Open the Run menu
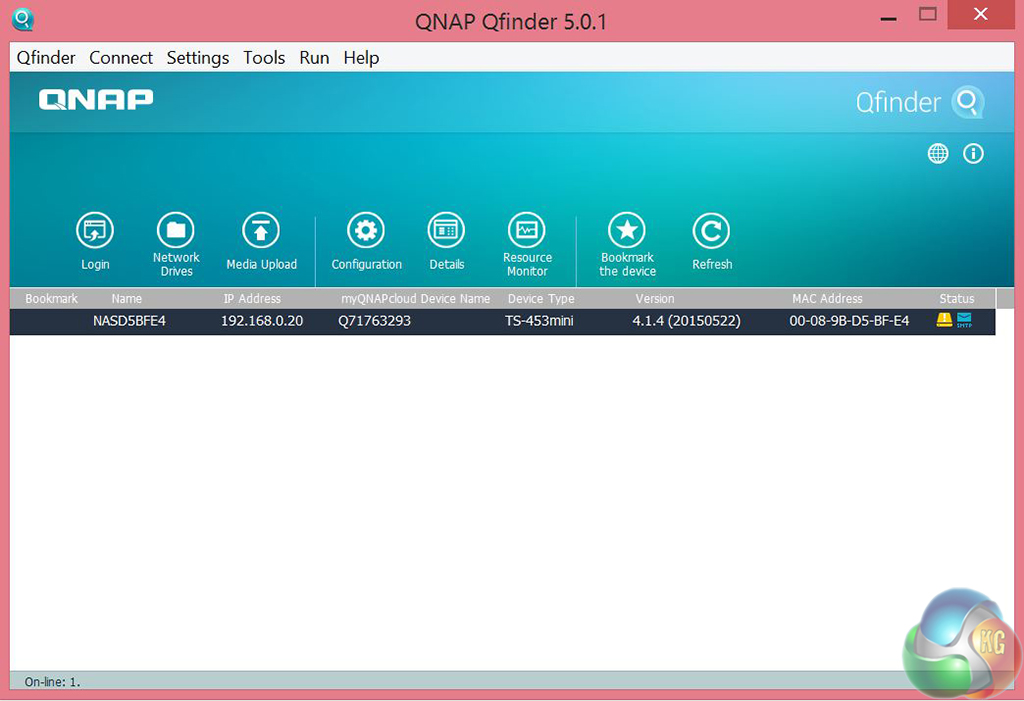This screenshot has height=701, width=1024. [314, 58]
